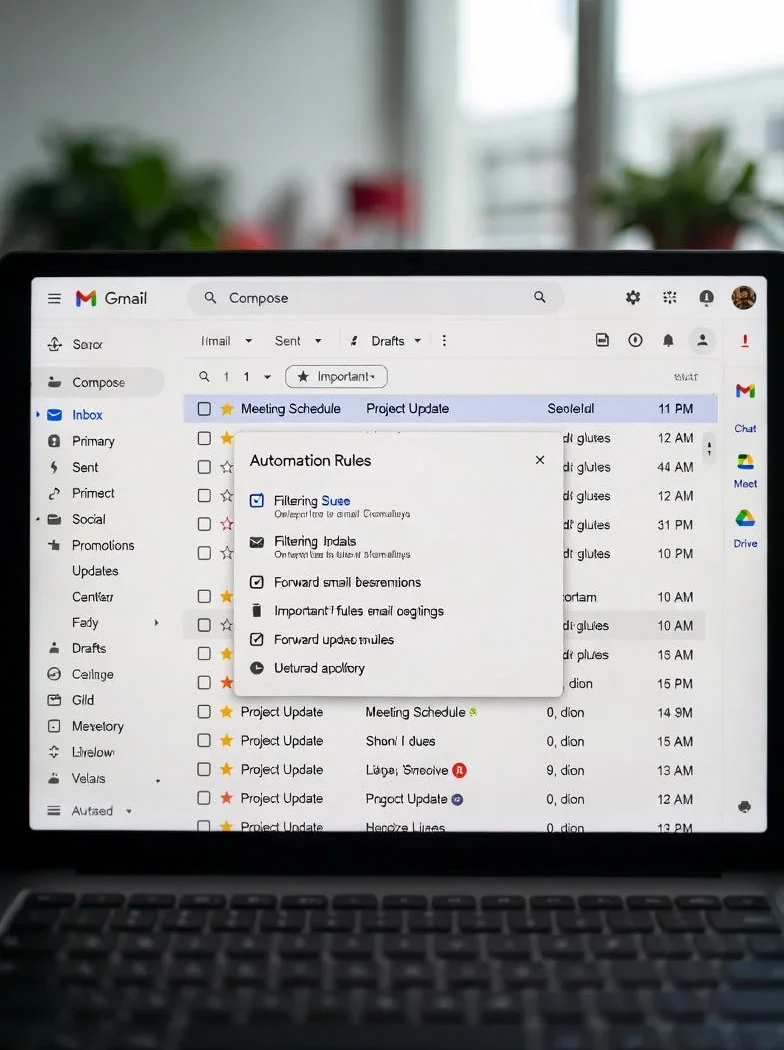Select checkbox of Pngoct Update email row
Screen dimensions: 784x1050
click(204, 798)
